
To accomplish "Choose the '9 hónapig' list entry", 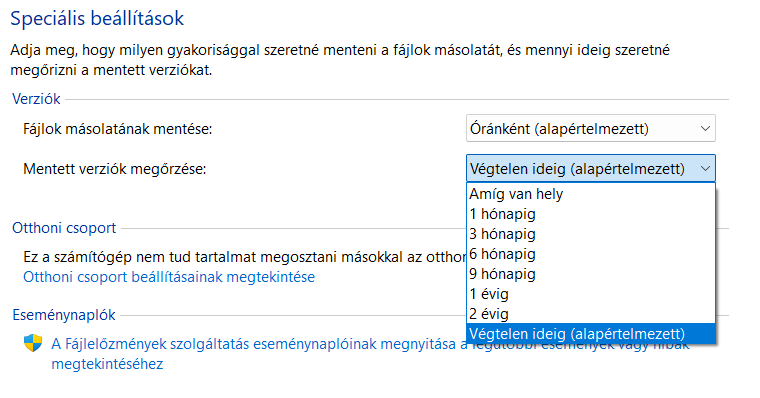I will (x=590, y=273).
